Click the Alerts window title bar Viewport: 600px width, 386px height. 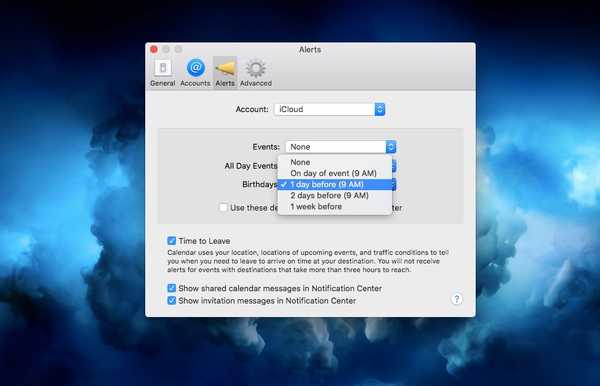point(310,49)
